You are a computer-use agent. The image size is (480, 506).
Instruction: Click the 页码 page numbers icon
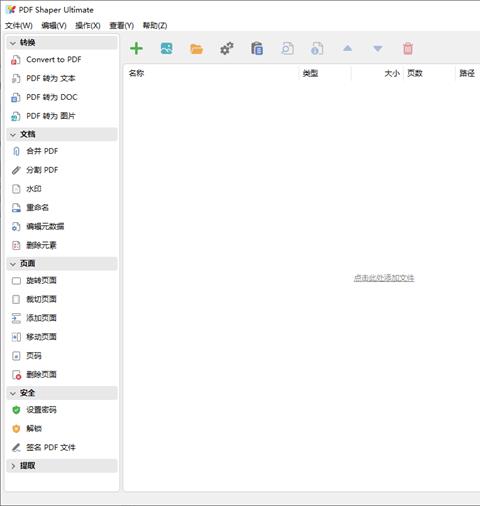coord(16,356)
